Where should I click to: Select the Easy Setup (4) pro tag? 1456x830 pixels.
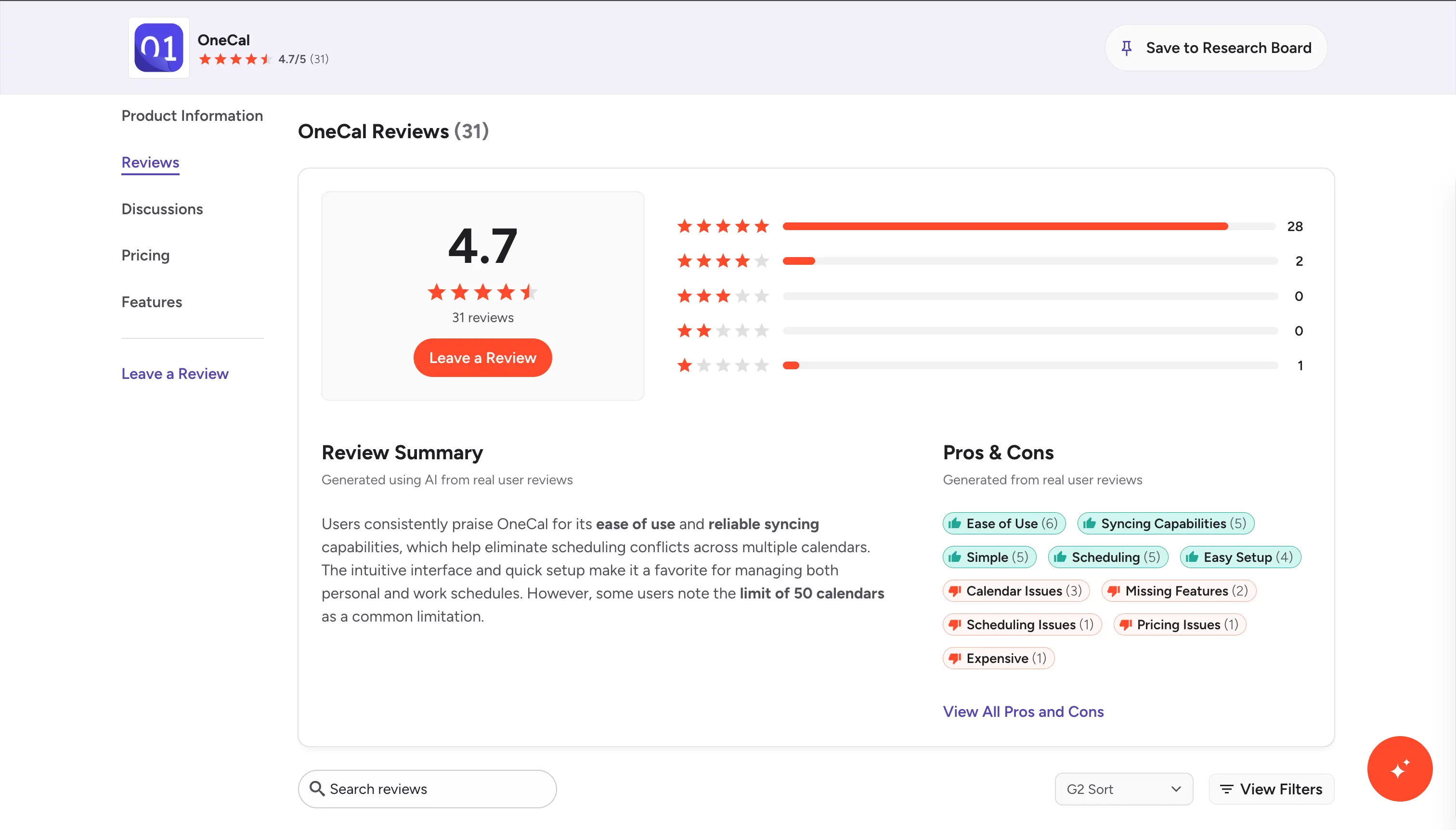tap(1240, 558)
